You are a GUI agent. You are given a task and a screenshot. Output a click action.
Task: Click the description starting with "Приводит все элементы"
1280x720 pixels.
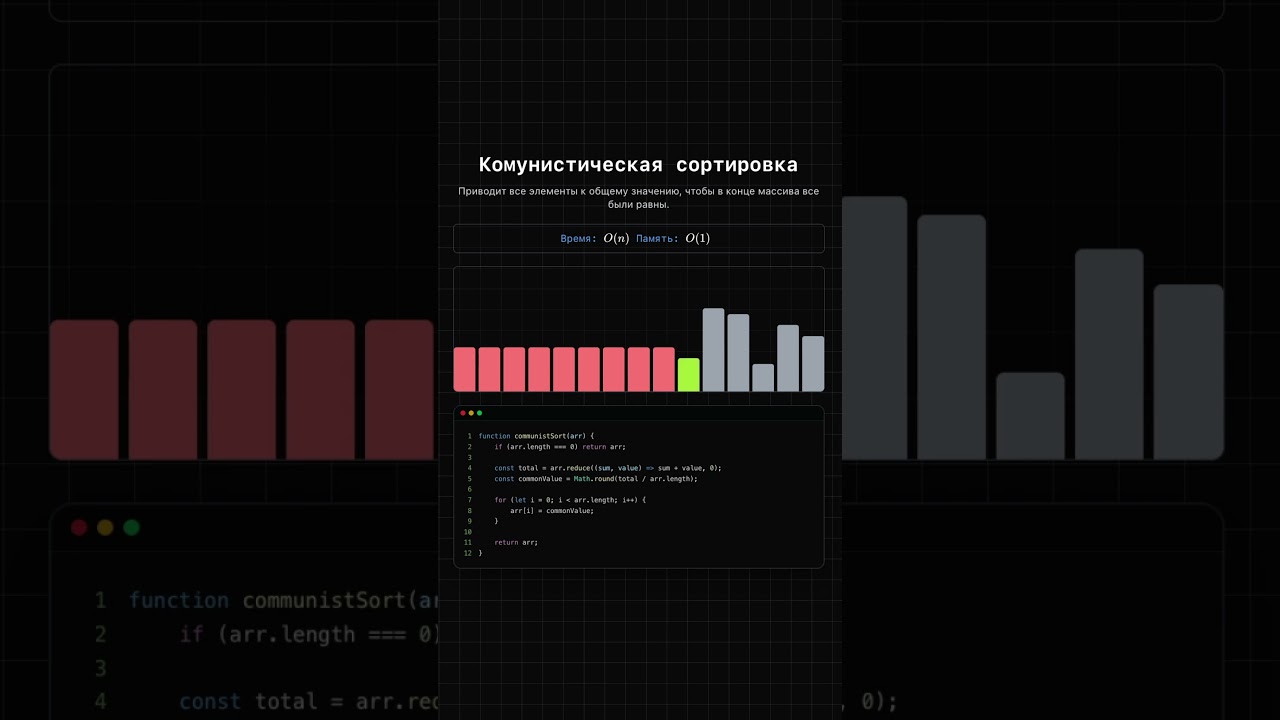pyautogui.click(x=638, y=197)
